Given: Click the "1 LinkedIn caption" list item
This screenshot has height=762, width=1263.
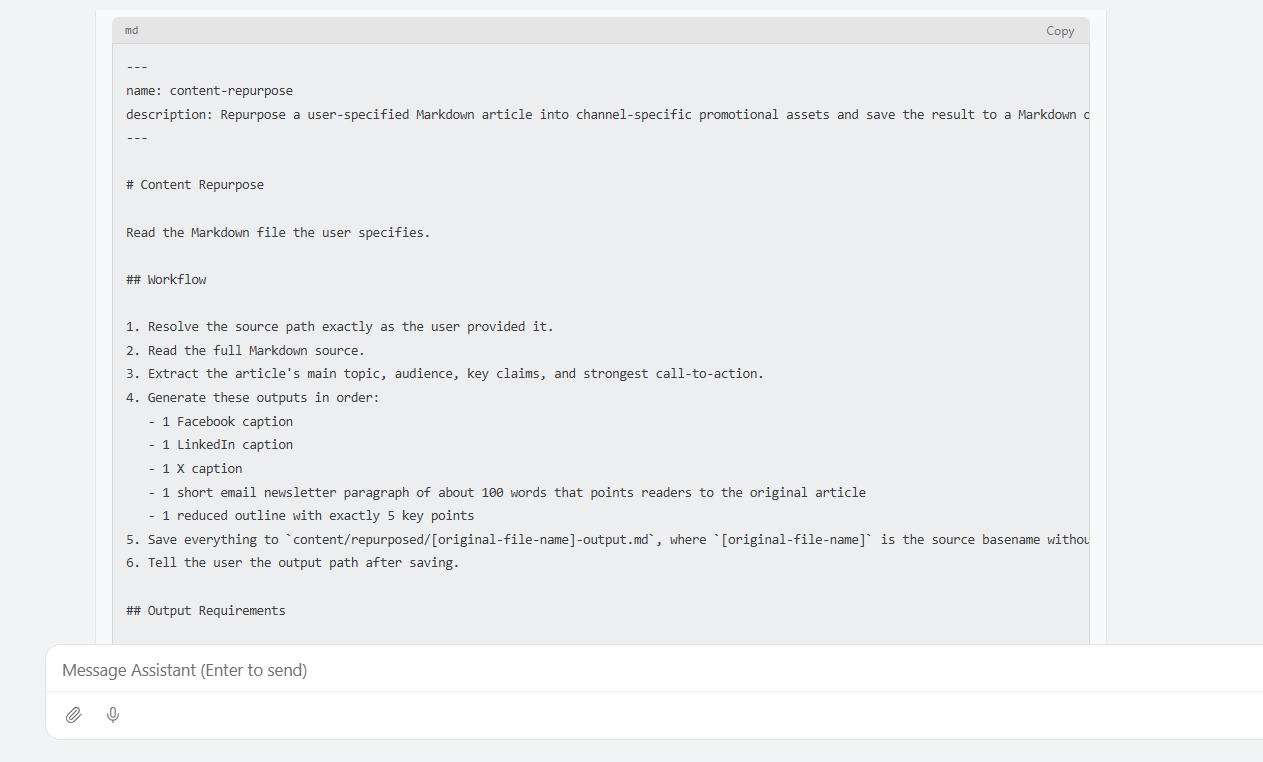Looking at the screenshot, I should [x=227, y=445].
